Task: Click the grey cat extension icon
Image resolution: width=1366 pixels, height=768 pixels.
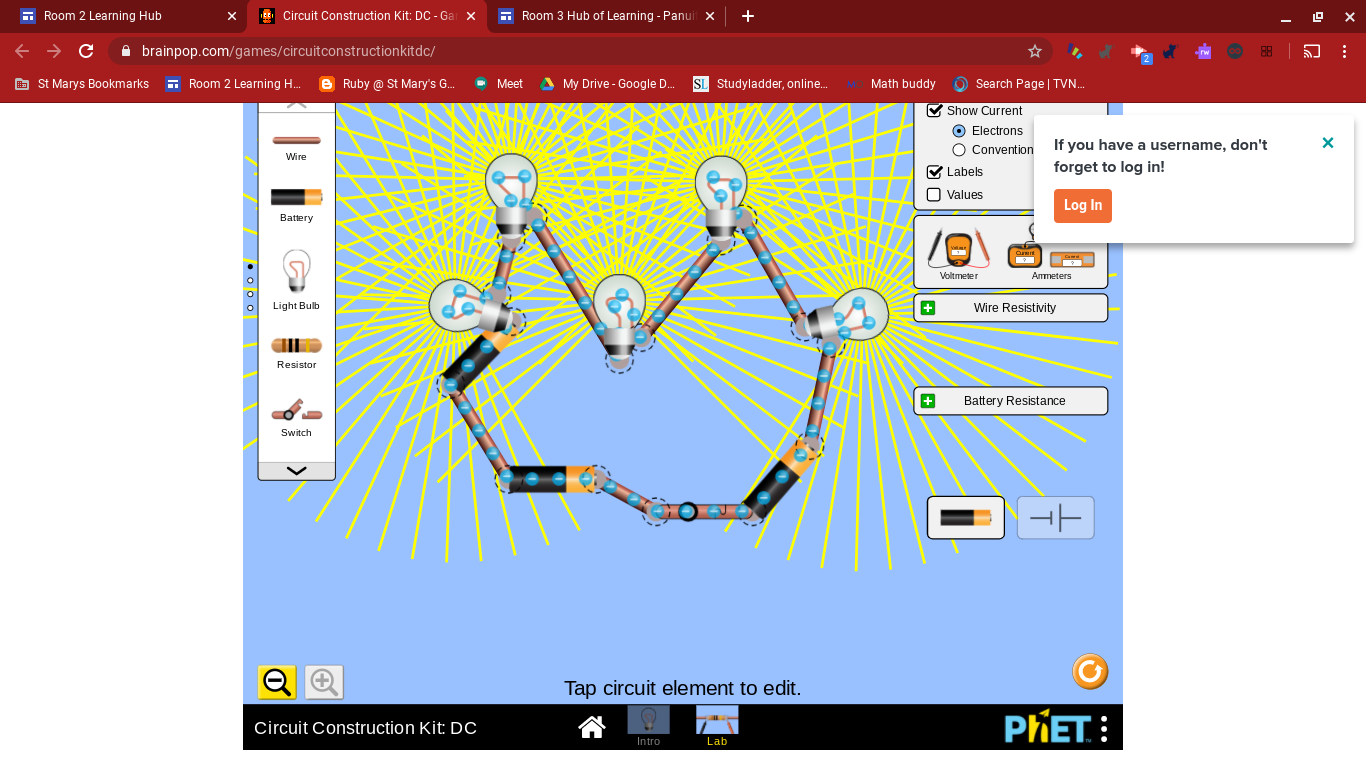Action: (x=1106, y=51)
